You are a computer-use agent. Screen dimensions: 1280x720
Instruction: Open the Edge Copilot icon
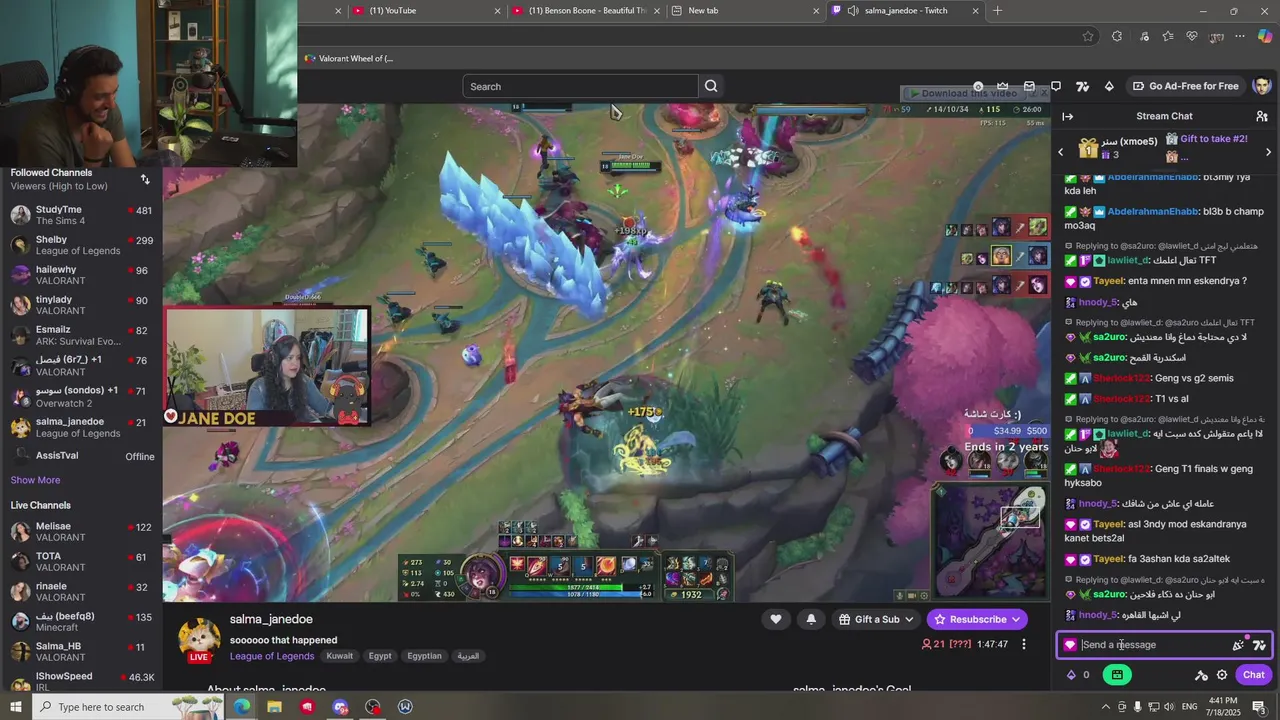tap(1265, 36)
